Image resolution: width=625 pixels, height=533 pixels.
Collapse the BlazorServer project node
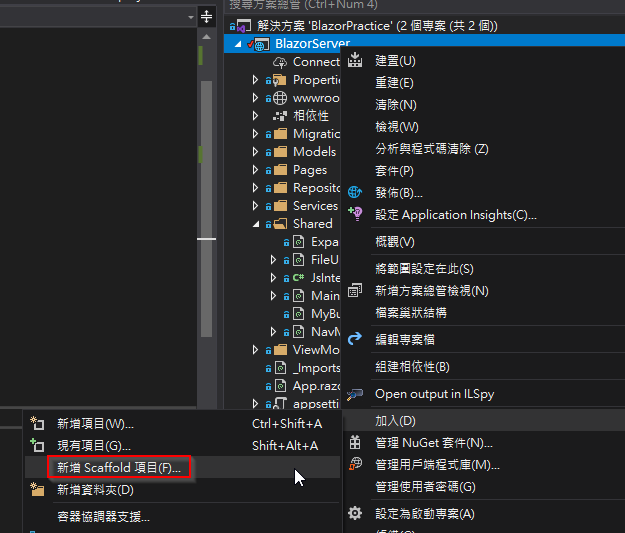coord(238,44)
